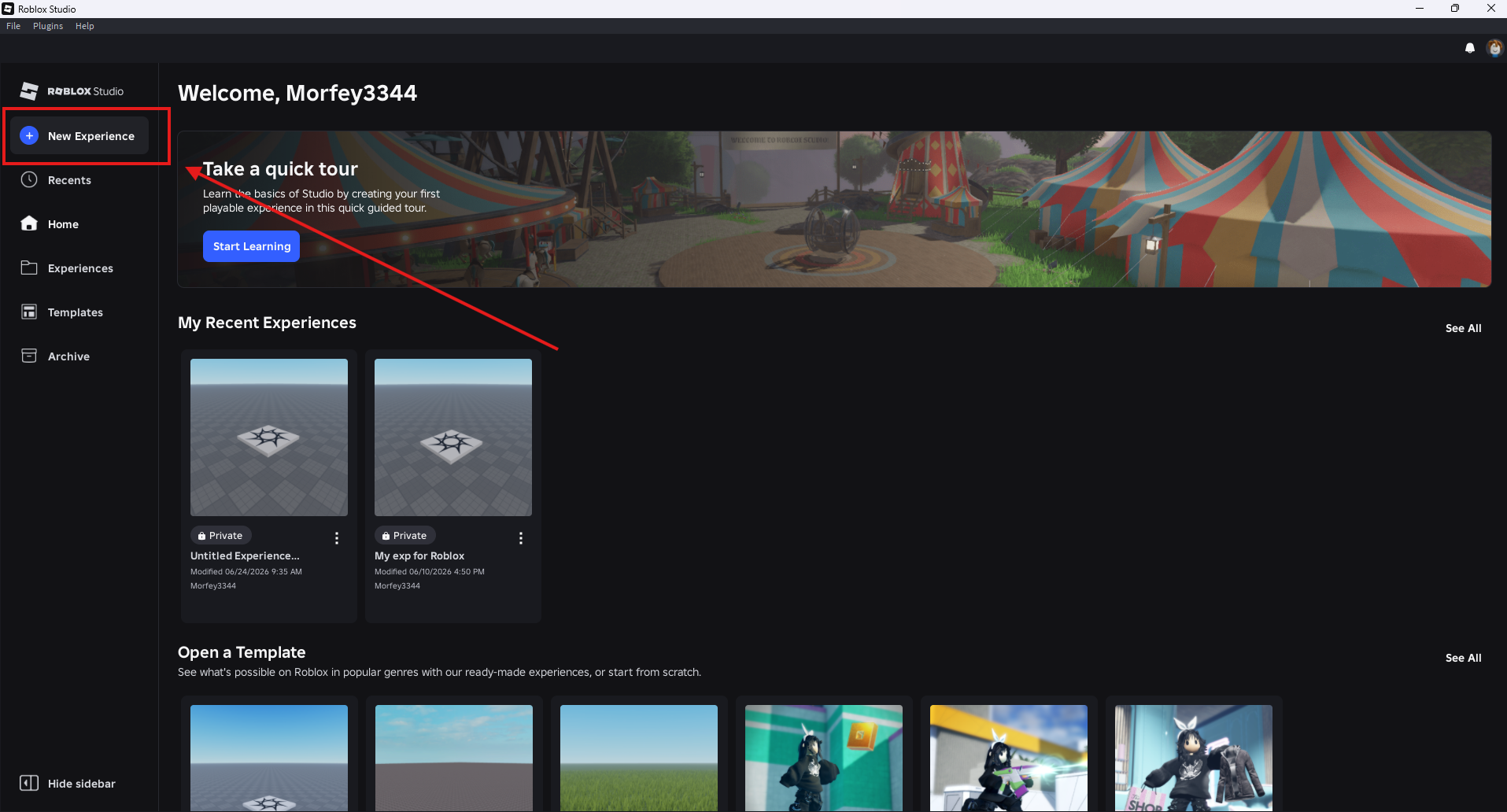Open the first baseplate template thumbnail
Viewport: 1507px width, 812px height.
coord(269,758)
